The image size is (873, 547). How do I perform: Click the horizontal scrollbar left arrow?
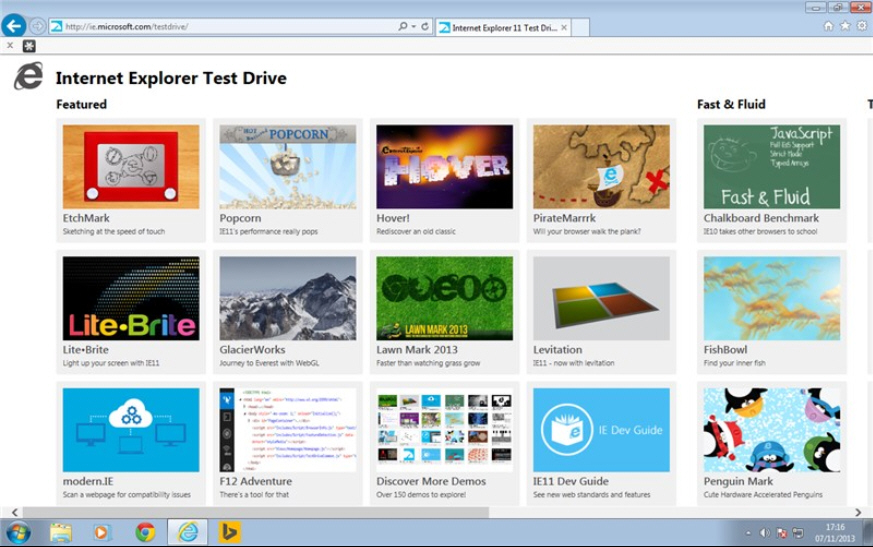point(14,512)
